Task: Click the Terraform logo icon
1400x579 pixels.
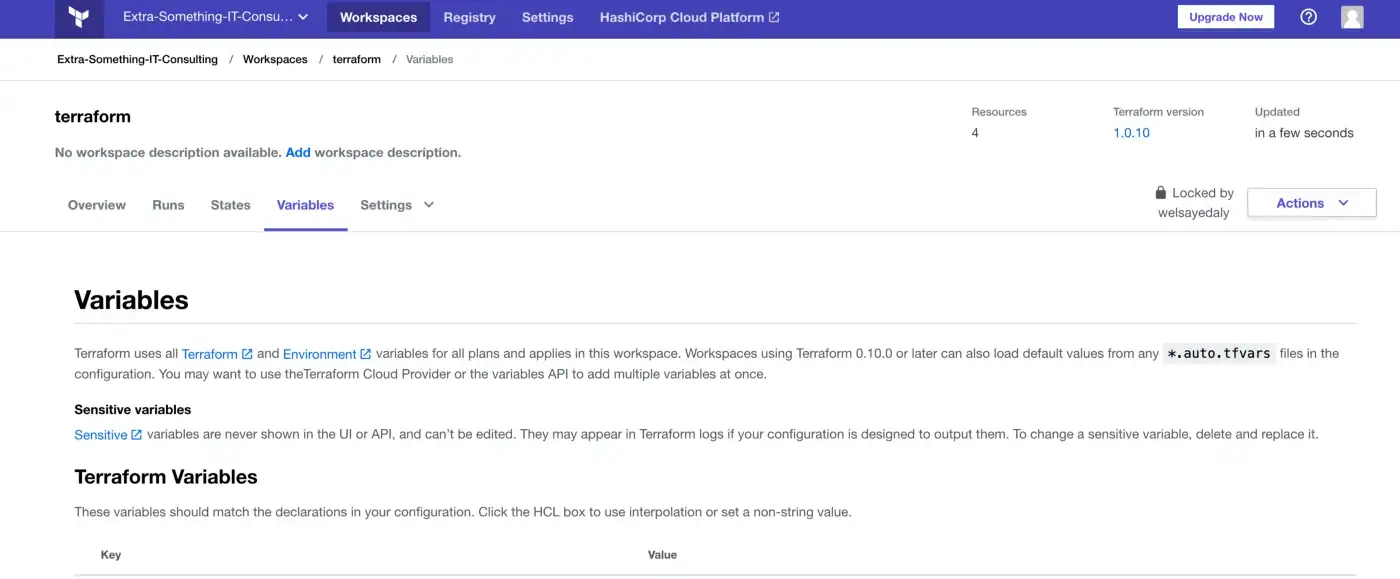Action: tap(79, 18)
